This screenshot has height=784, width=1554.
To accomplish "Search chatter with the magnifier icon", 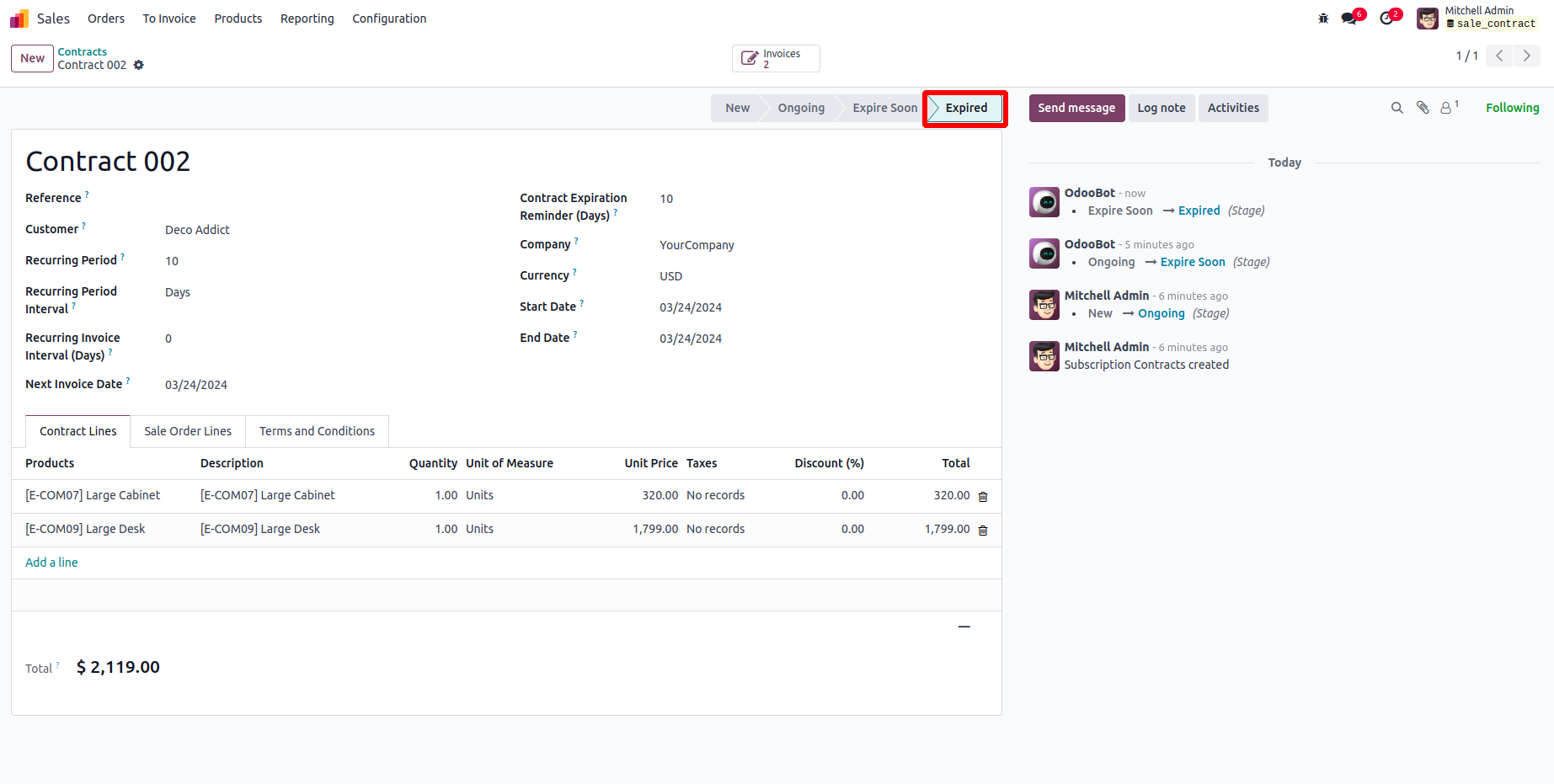I will pyautogui.click(x=1396, y=108).
